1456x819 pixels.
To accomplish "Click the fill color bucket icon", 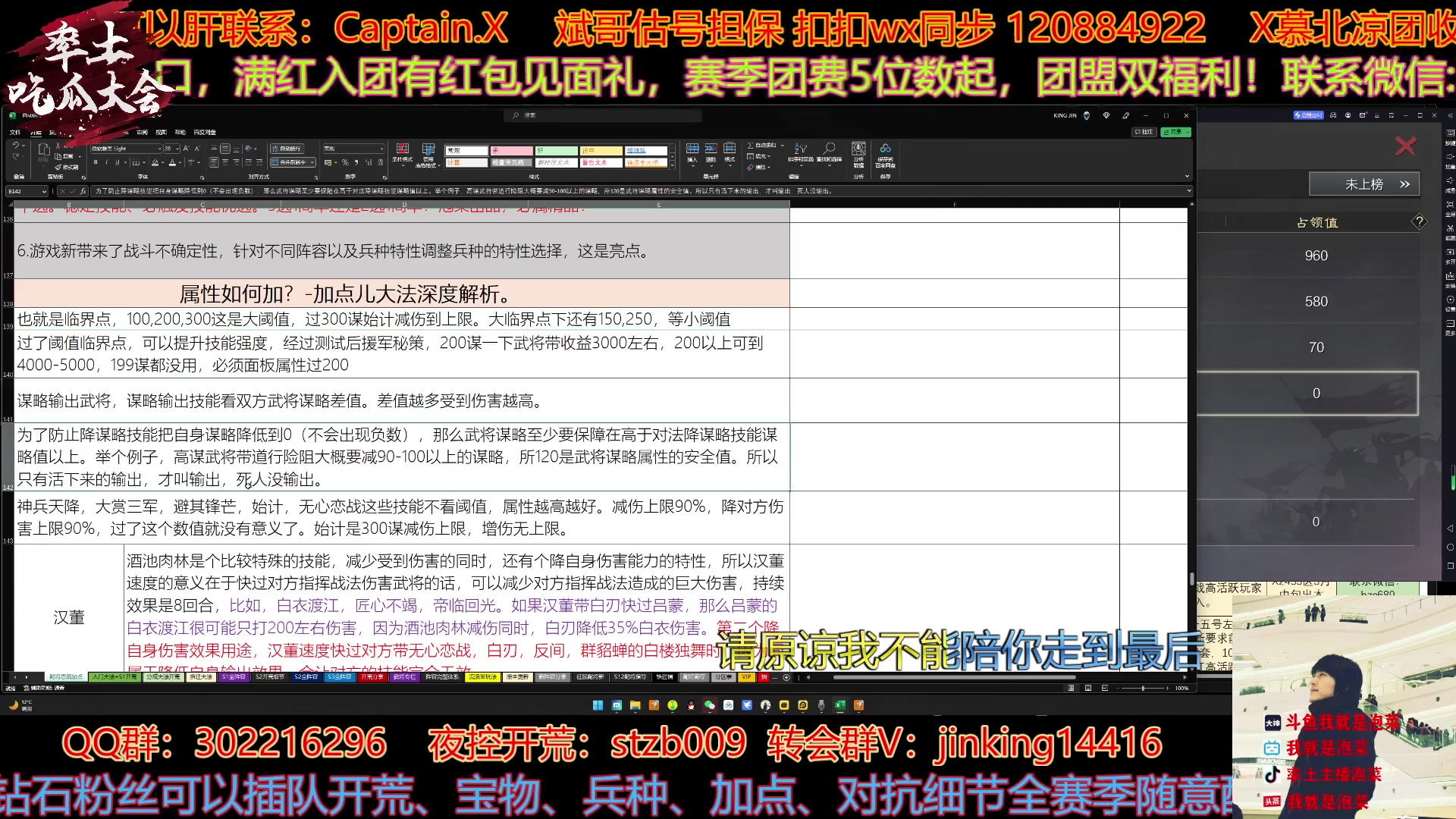I will 155,162.
